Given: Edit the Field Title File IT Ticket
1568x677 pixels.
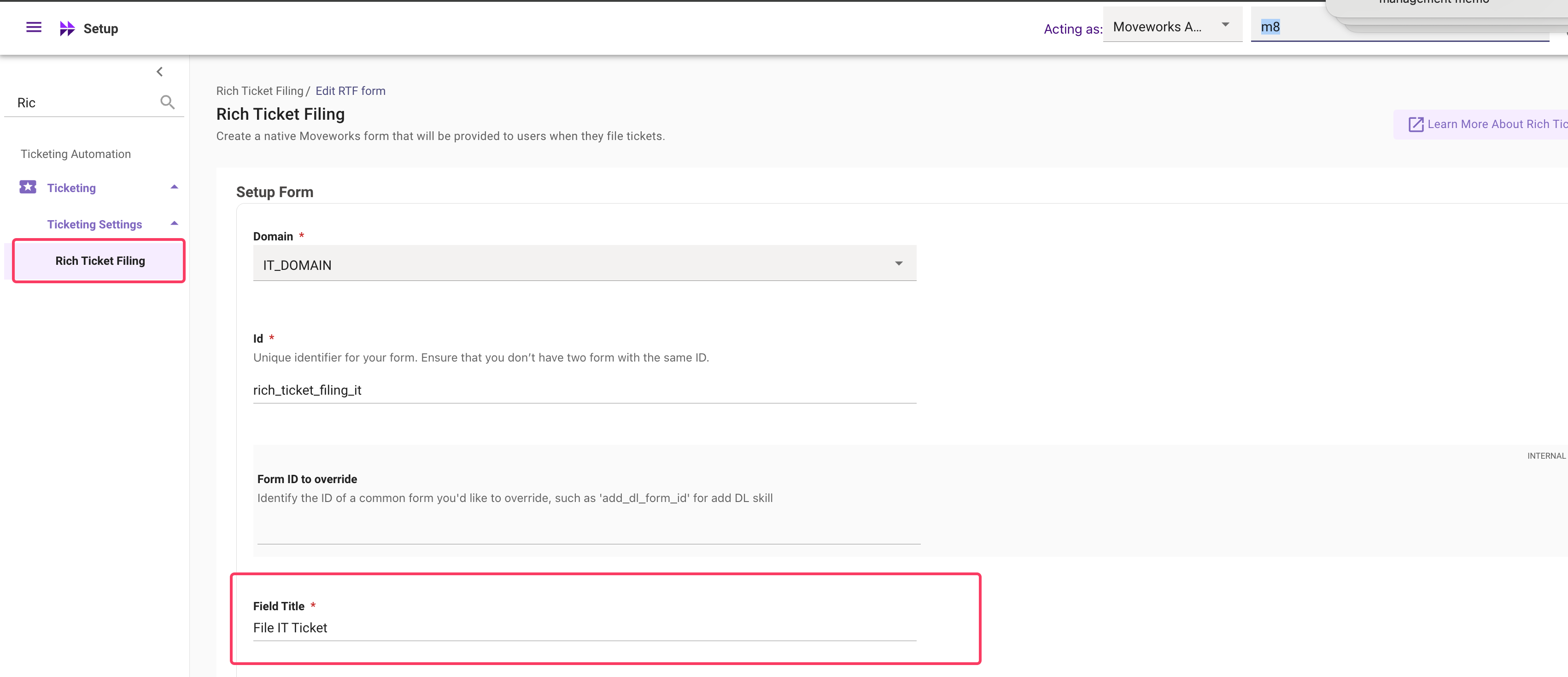Looking at the screenshot, I should coord(585,628).
